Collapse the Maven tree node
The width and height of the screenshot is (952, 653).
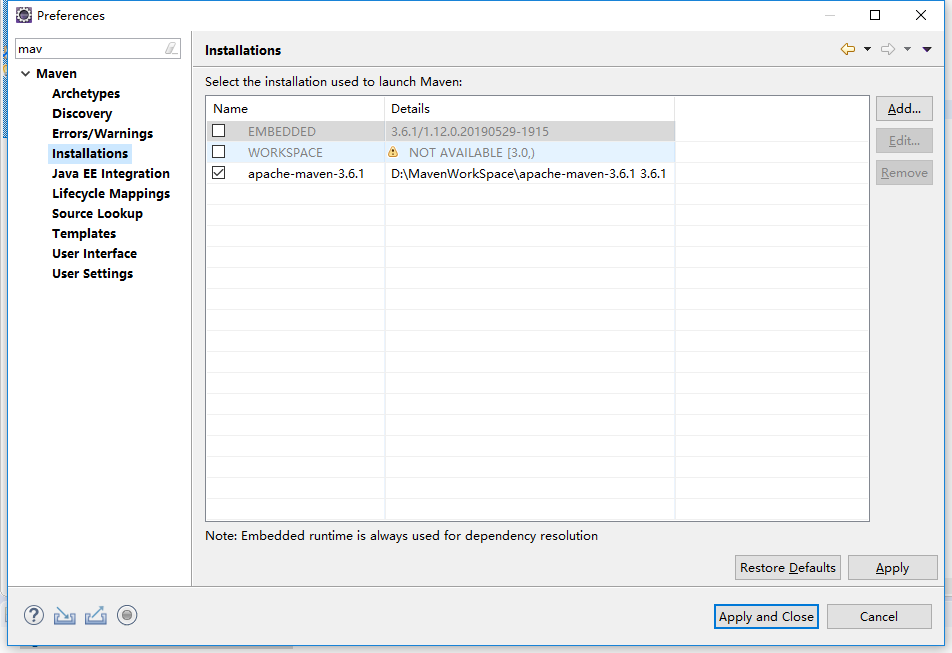click(26, 73)
